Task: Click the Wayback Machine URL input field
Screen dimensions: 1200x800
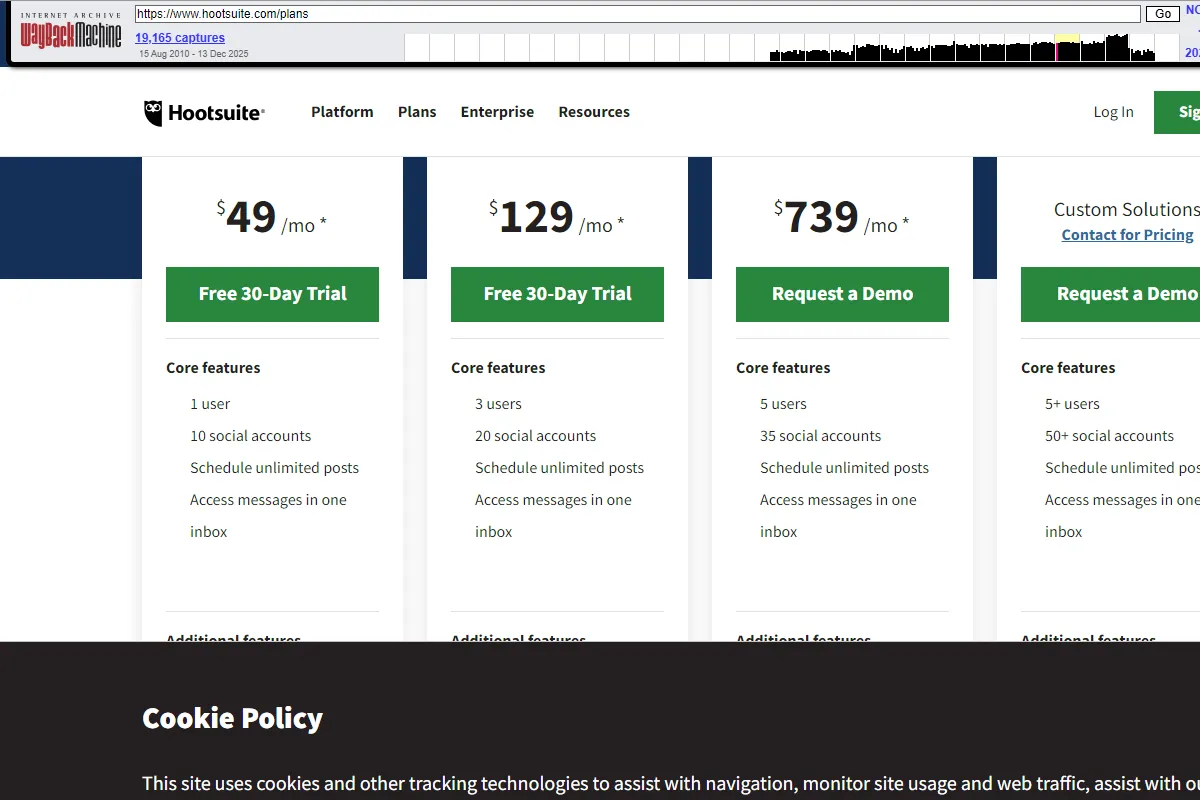Action: pos(636,13)
